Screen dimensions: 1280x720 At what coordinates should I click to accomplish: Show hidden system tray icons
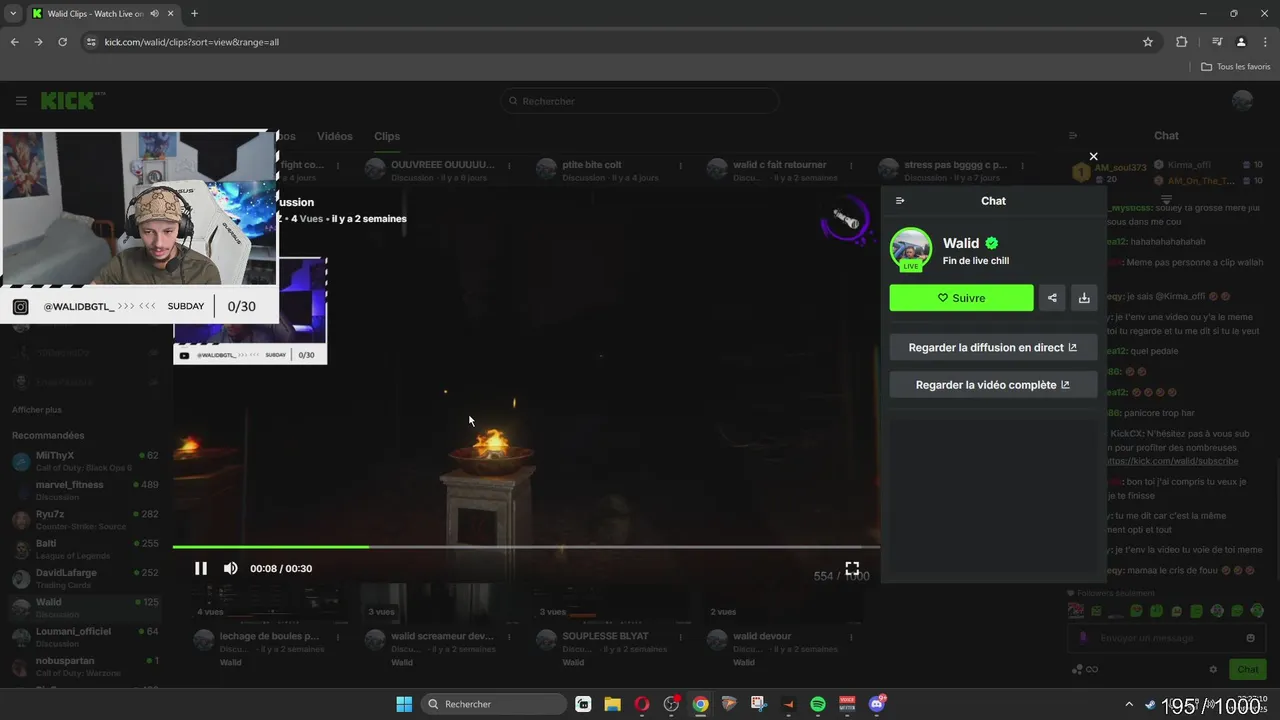click(1129, 704)
